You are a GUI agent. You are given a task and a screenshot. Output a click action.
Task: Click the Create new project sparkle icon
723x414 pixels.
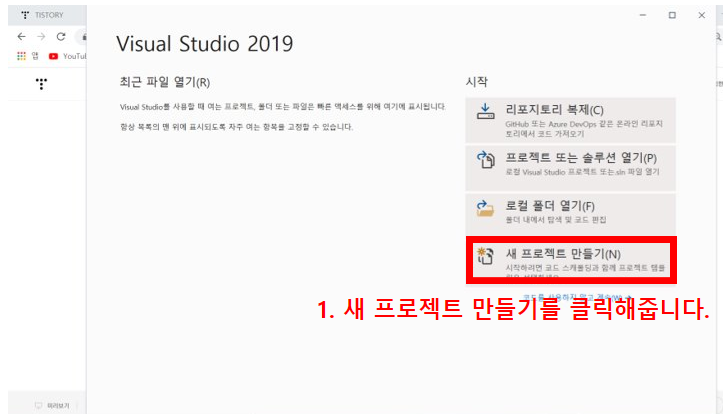coord(485,256)
